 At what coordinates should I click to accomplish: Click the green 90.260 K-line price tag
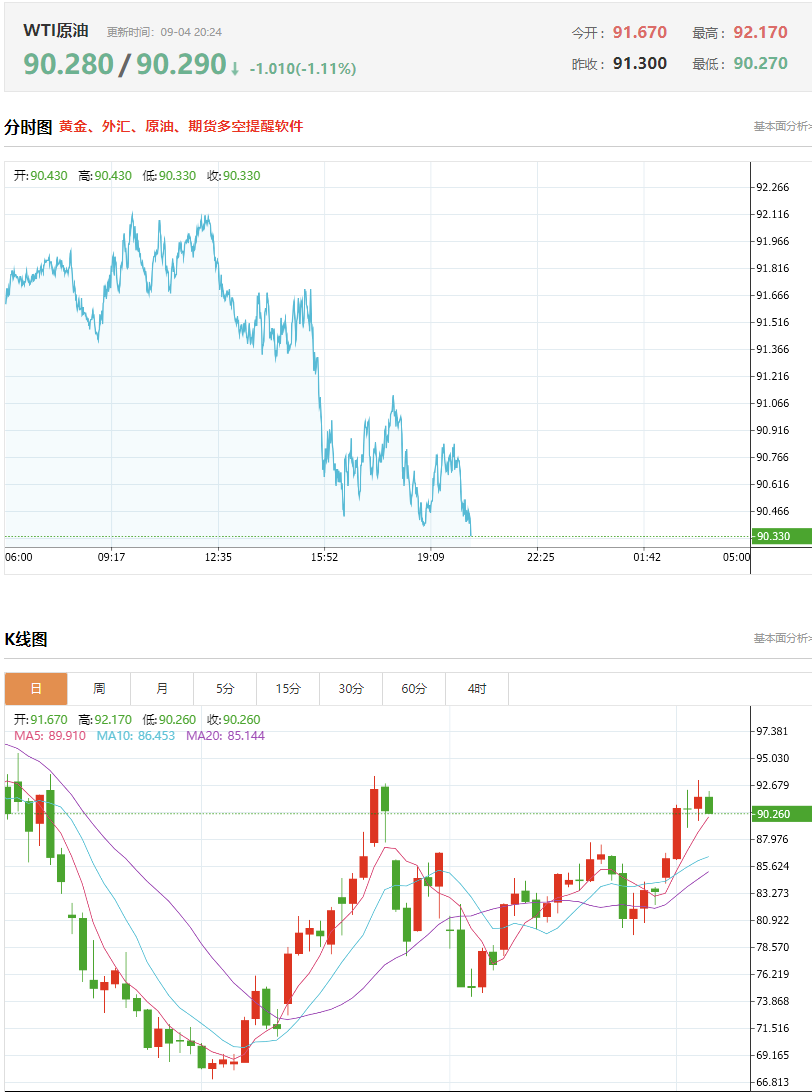pos(781,813)
